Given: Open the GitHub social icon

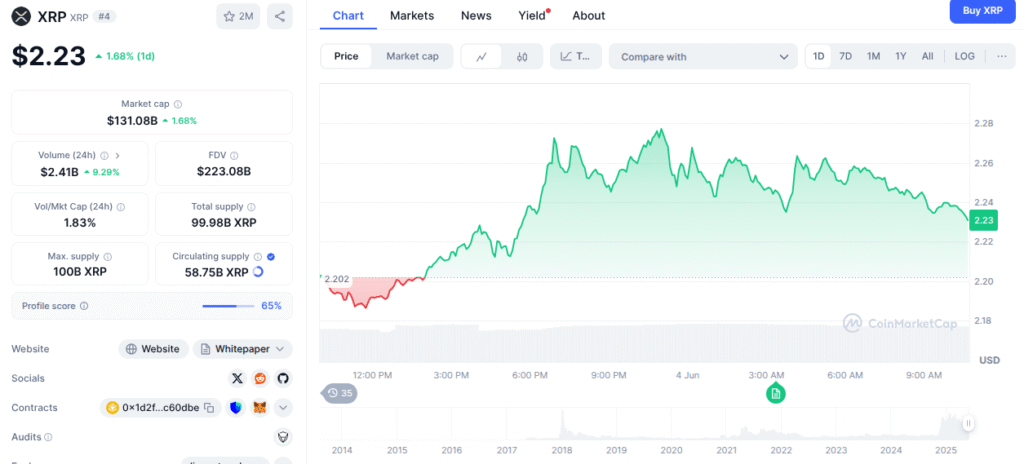Looking at the screenshot, I should (x=282, y=378).
